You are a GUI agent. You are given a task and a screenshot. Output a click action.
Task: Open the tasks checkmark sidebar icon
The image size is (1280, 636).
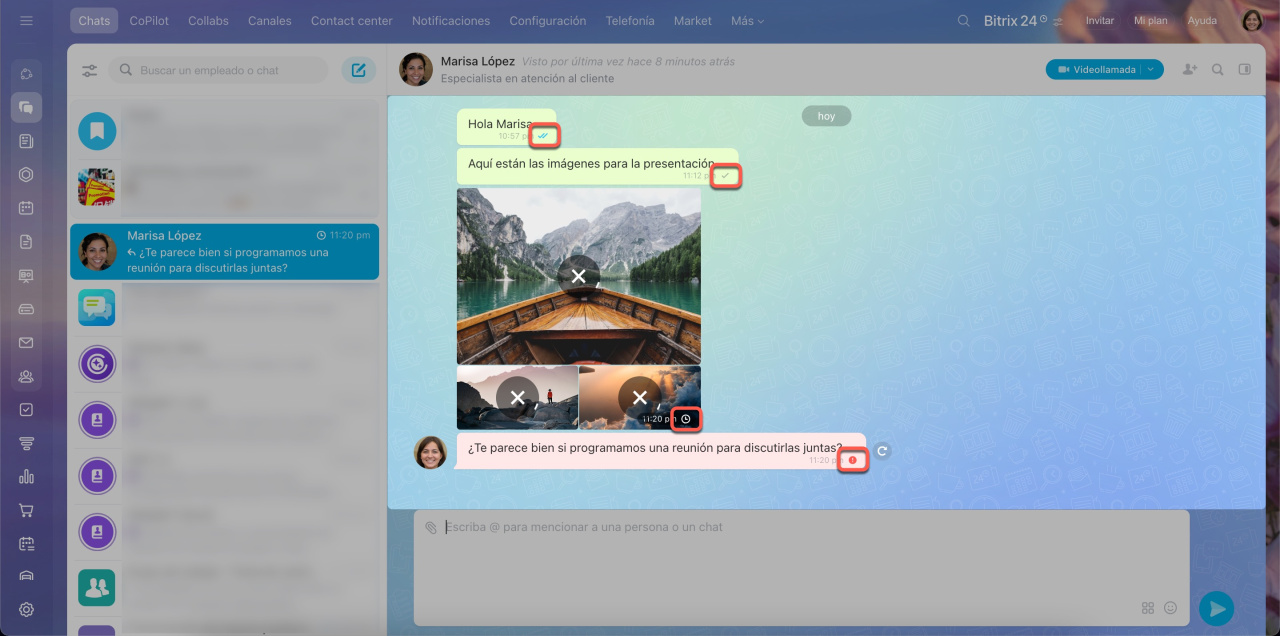click(x=26, y=409)
